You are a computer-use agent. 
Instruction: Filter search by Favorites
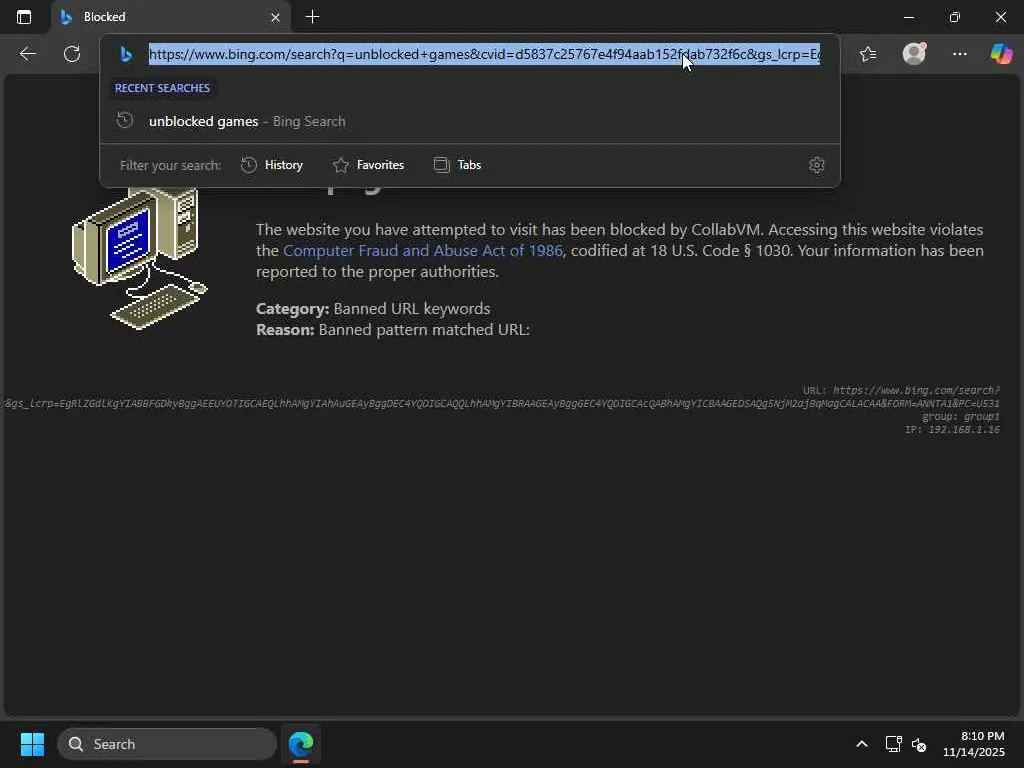[368, 165]
